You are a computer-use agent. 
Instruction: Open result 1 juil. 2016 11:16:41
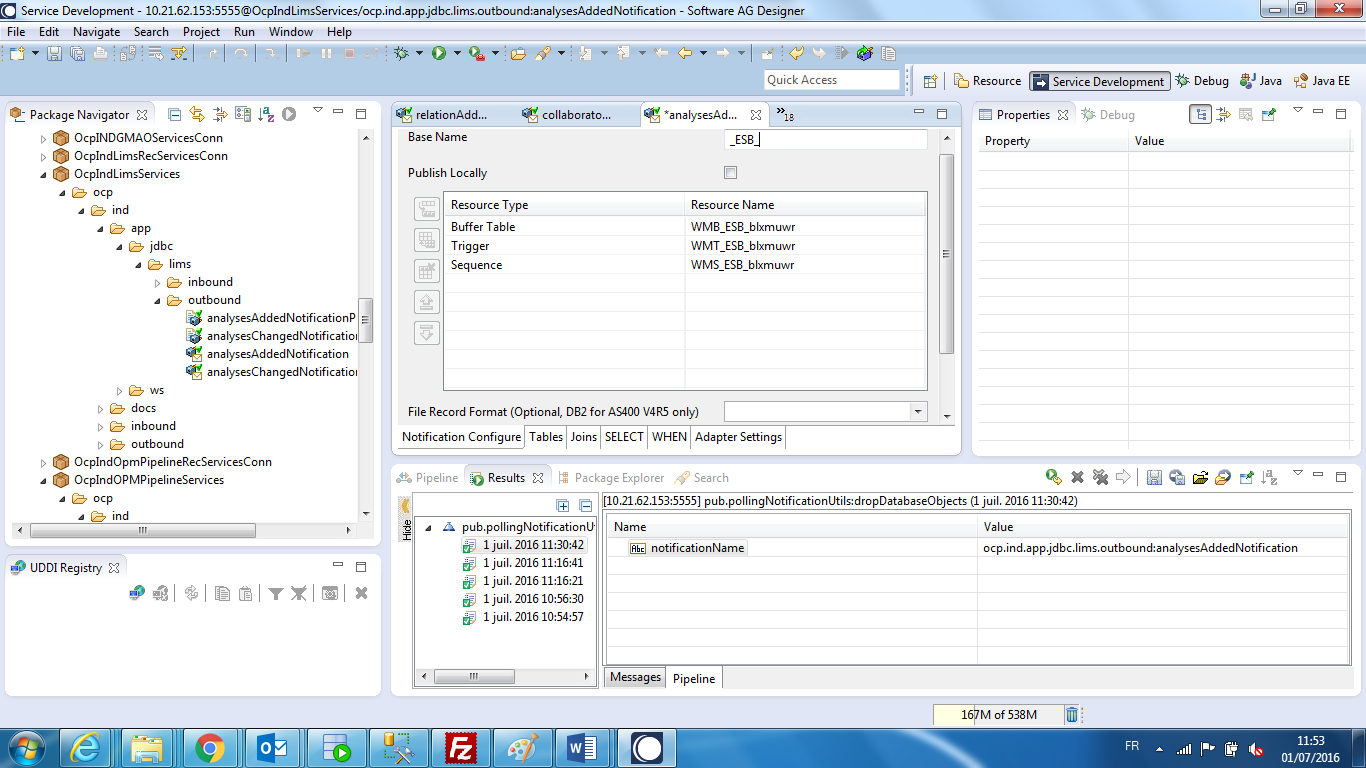(533, 563)
